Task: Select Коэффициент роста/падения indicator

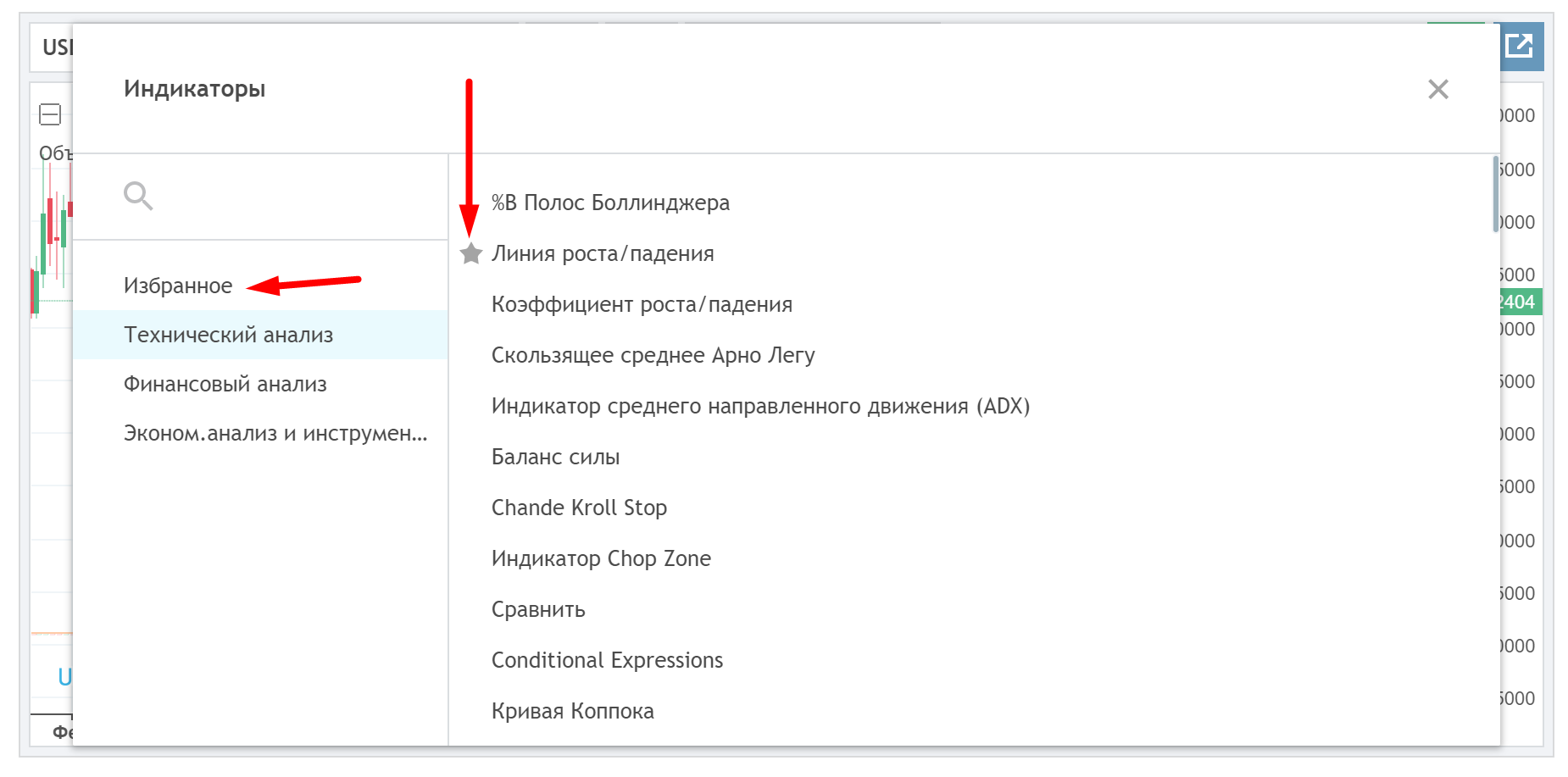Action: click(x=642, y=304)
